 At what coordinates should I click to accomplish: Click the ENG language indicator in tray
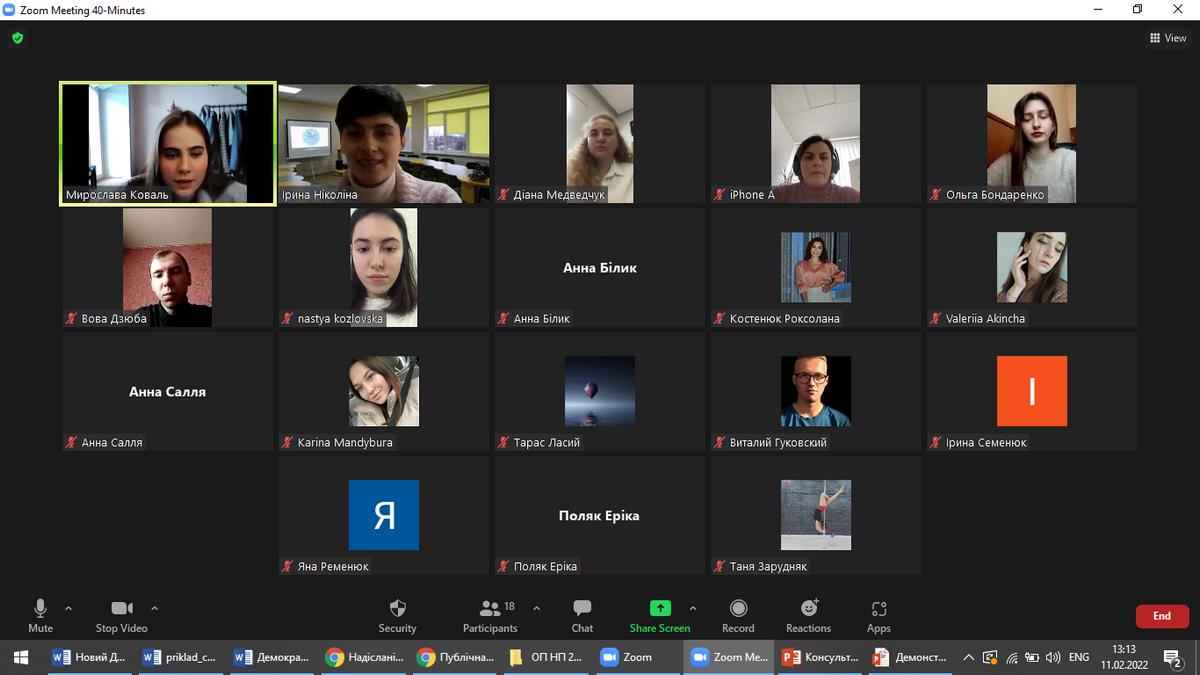(1078, 657)
